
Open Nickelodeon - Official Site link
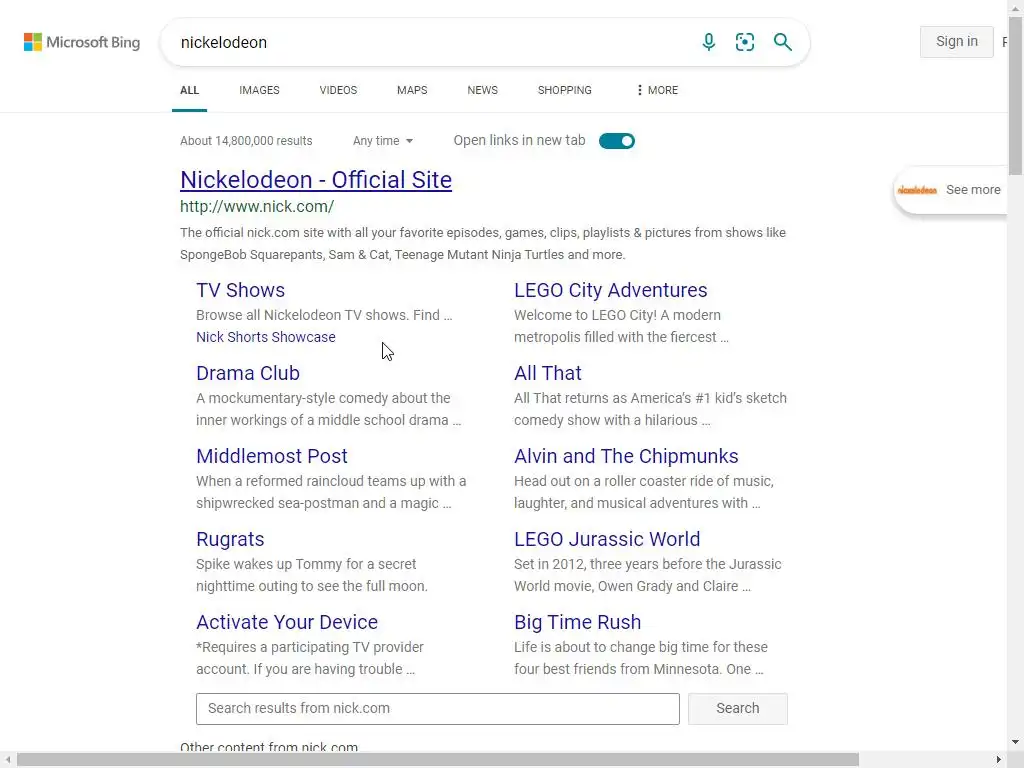(316, 180)
